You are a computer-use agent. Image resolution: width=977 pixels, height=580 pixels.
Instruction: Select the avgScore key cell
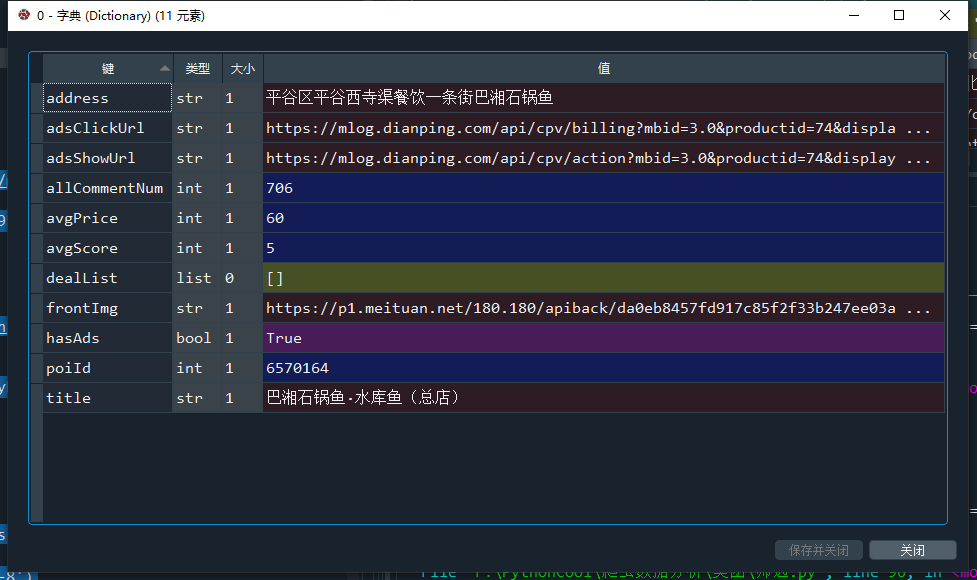(x=107, y=248)
